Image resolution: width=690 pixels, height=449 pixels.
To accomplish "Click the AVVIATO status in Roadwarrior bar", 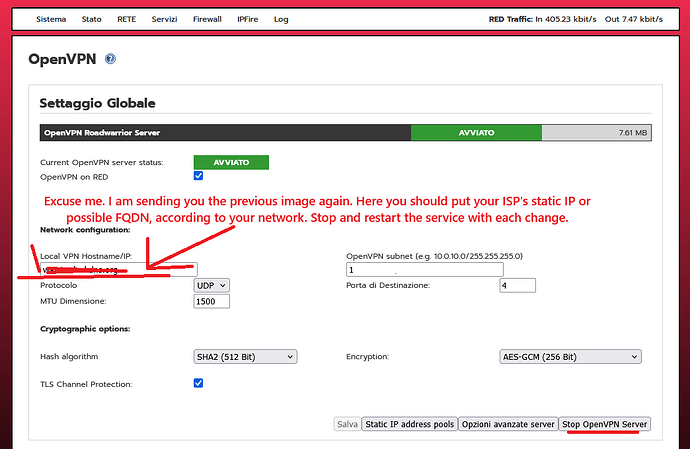I will tap(476, 132).
